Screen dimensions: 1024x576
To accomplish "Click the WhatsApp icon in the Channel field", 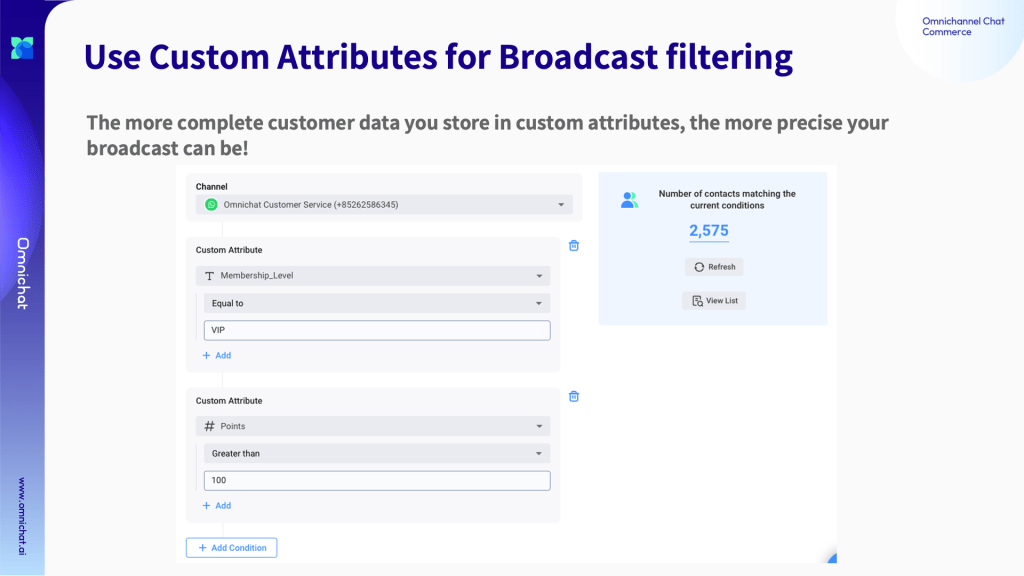I will [211, 204].
